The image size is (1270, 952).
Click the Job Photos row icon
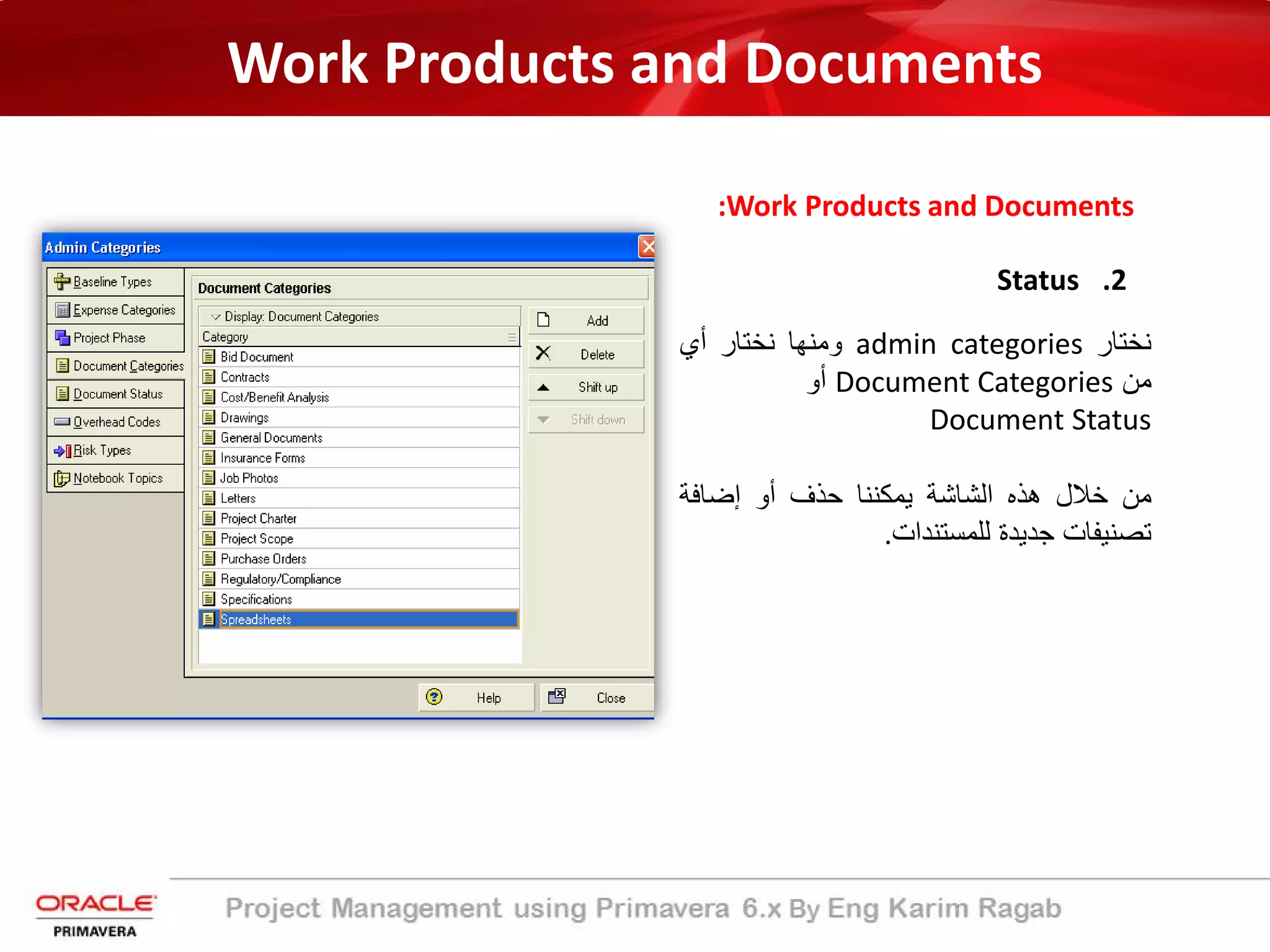[x=209, y=478]
